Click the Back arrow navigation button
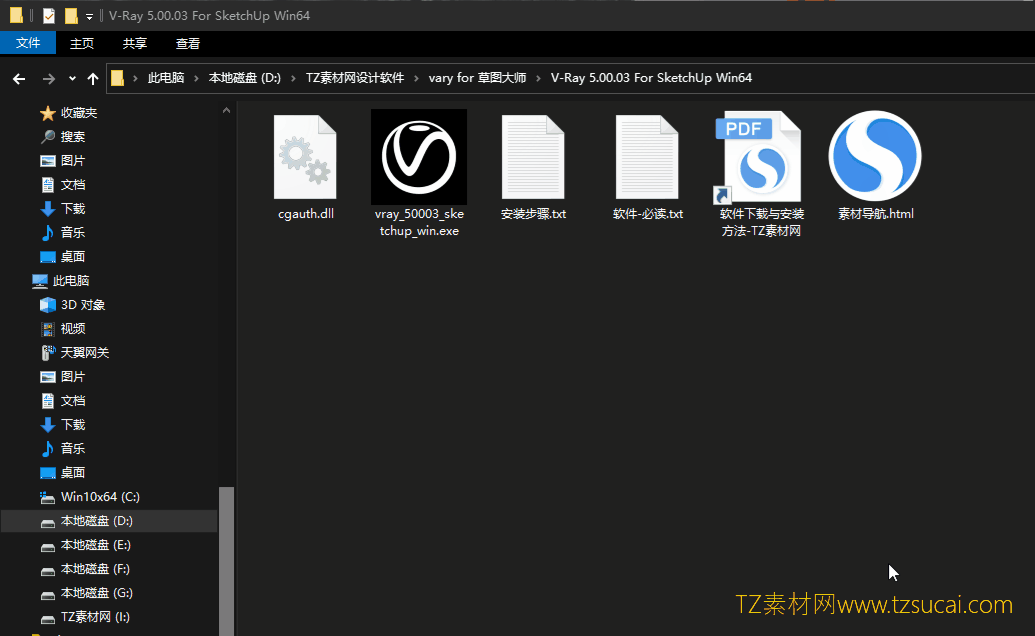1035x636 pixels. click(19, 79)
